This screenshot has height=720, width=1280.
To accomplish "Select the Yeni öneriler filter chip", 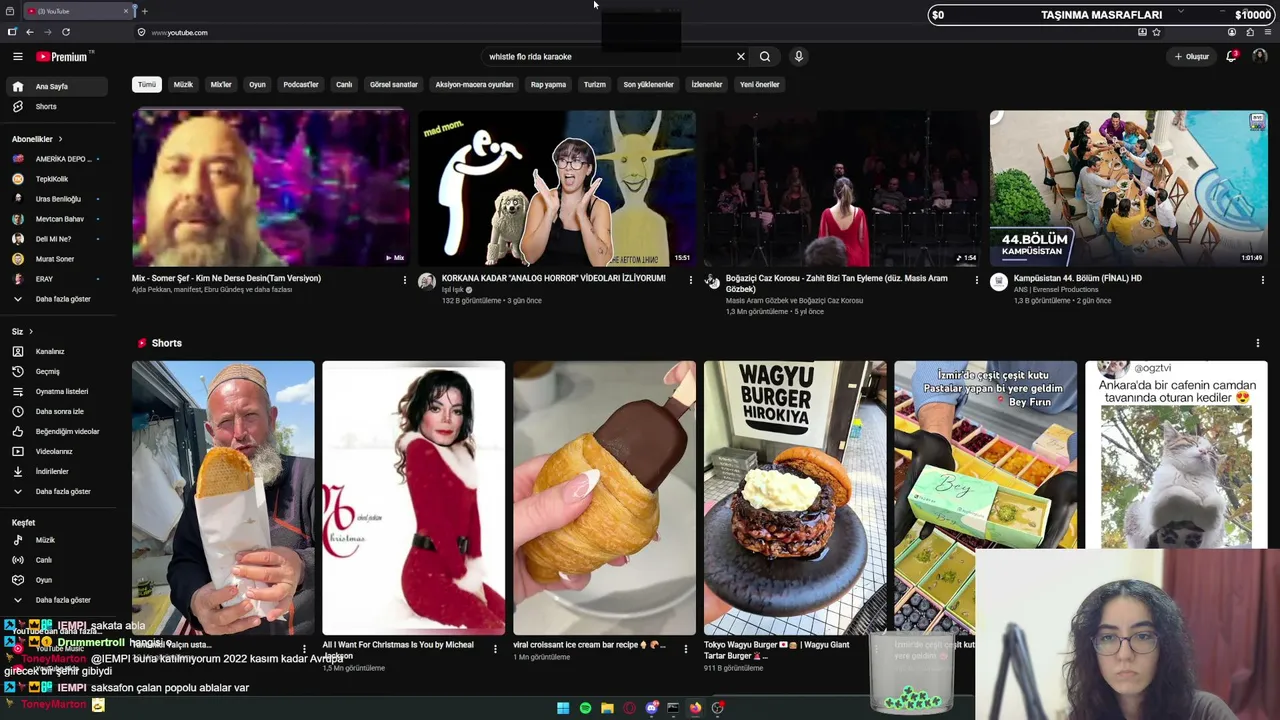I will 760,85.
